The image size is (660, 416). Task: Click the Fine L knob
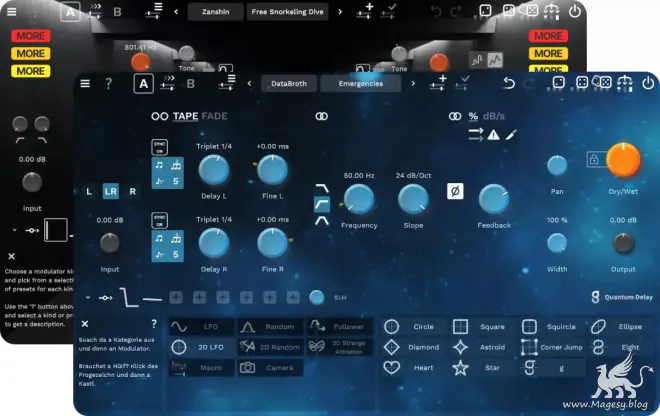click(272, 170)
